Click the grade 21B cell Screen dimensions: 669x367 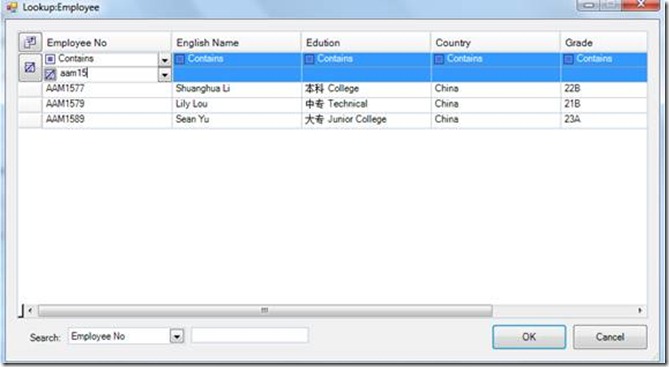tap(604, 104)
